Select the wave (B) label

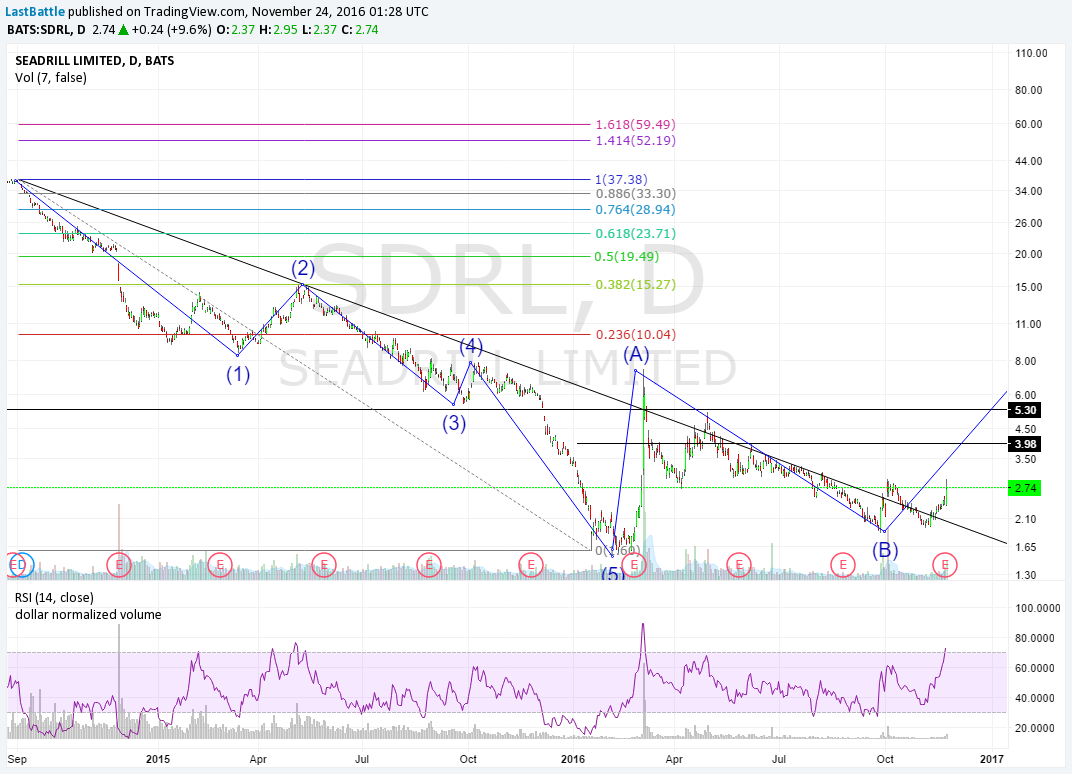[885, 550]
